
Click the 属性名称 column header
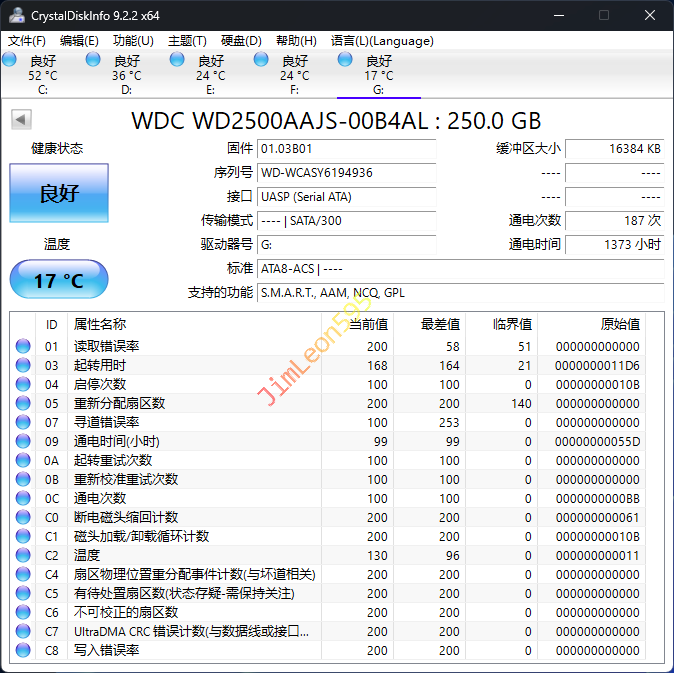(x=100, y=324)
